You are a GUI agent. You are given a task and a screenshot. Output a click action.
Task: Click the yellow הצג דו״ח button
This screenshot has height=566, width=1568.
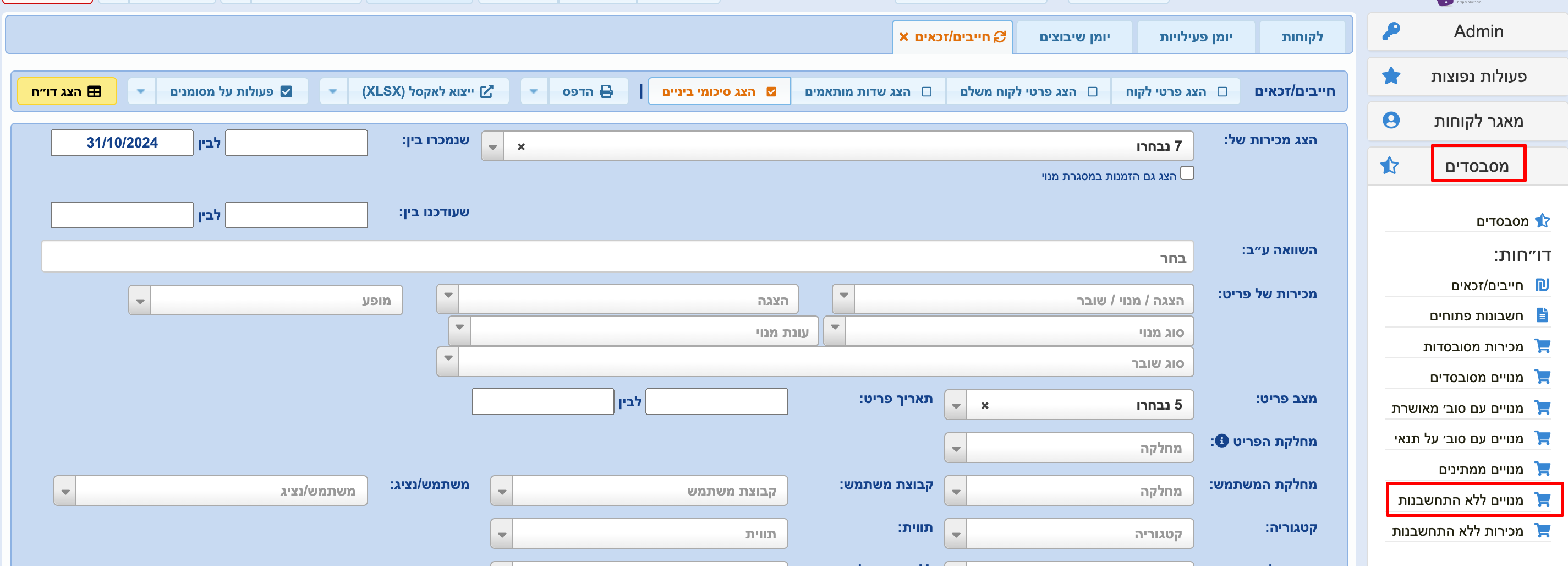coord(67,91)
